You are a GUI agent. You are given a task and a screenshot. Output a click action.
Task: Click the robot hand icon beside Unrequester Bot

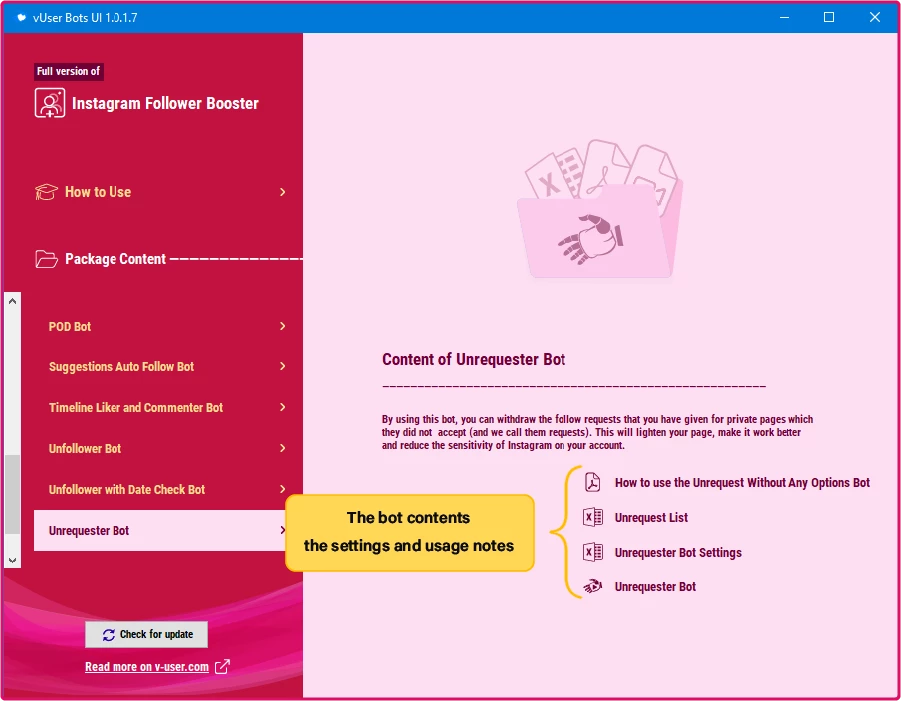(592, 587)
